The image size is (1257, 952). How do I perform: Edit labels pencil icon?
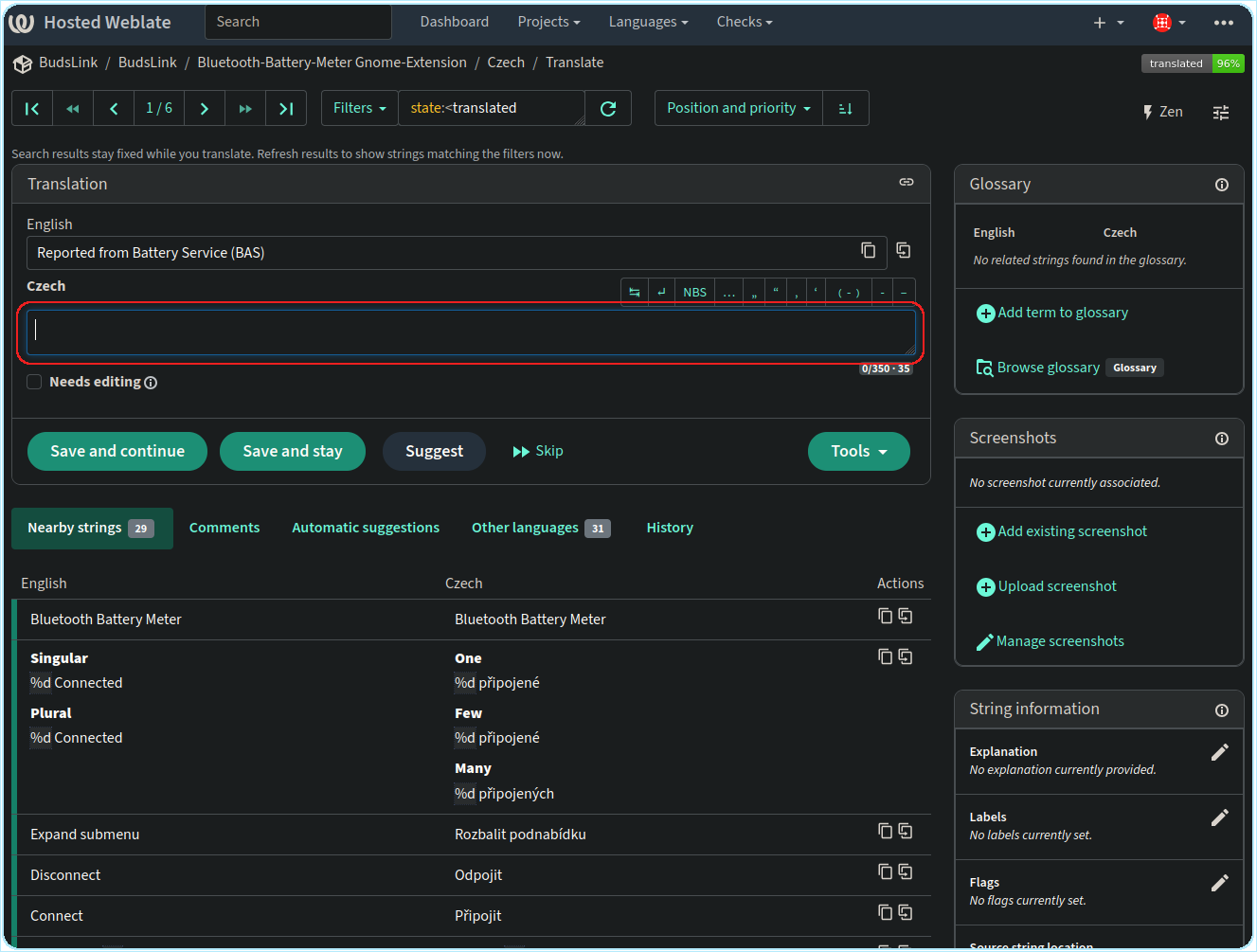tap(1220, 817)
